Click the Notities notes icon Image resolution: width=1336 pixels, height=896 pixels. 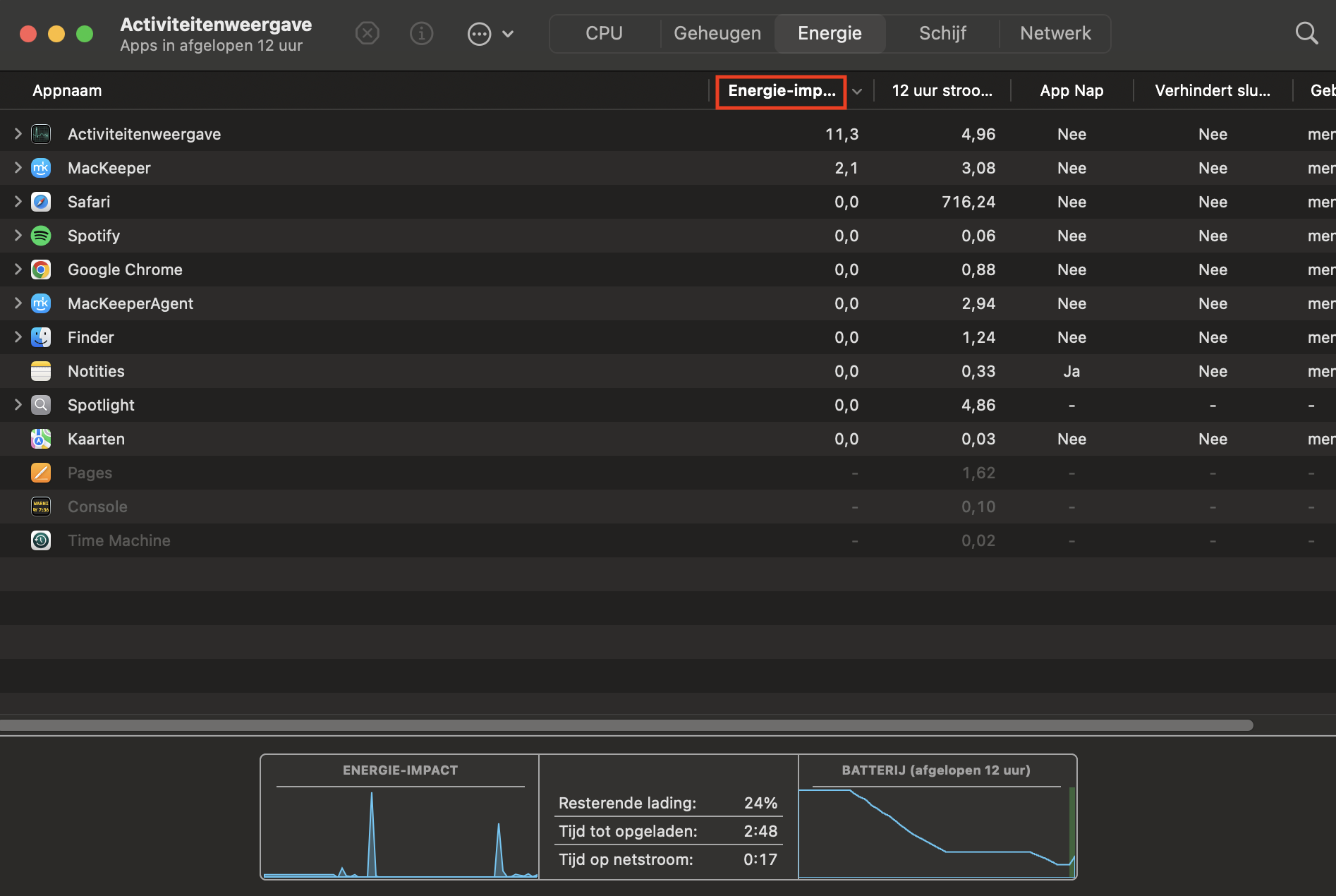tap(41, 371)
